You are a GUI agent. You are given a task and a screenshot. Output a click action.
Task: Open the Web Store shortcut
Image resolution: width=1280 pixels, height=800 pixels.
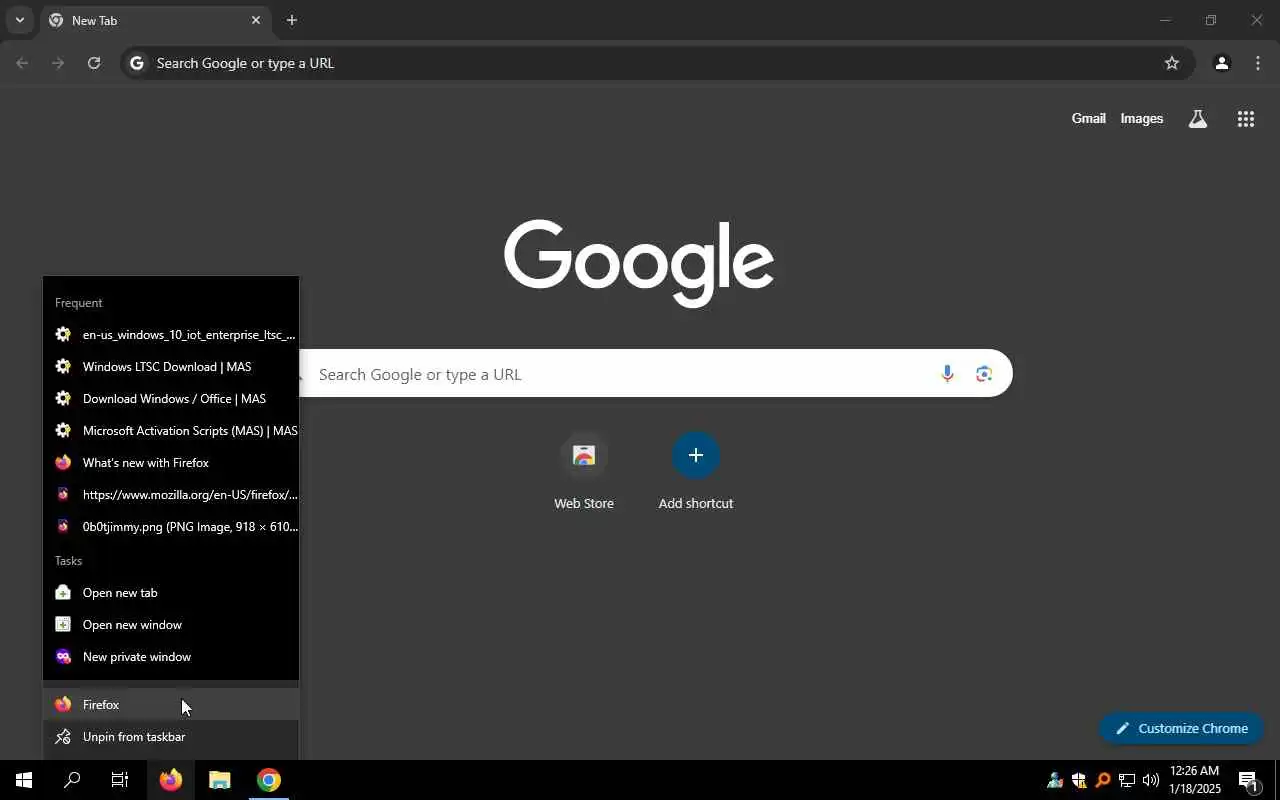click(x=584, y=471)
